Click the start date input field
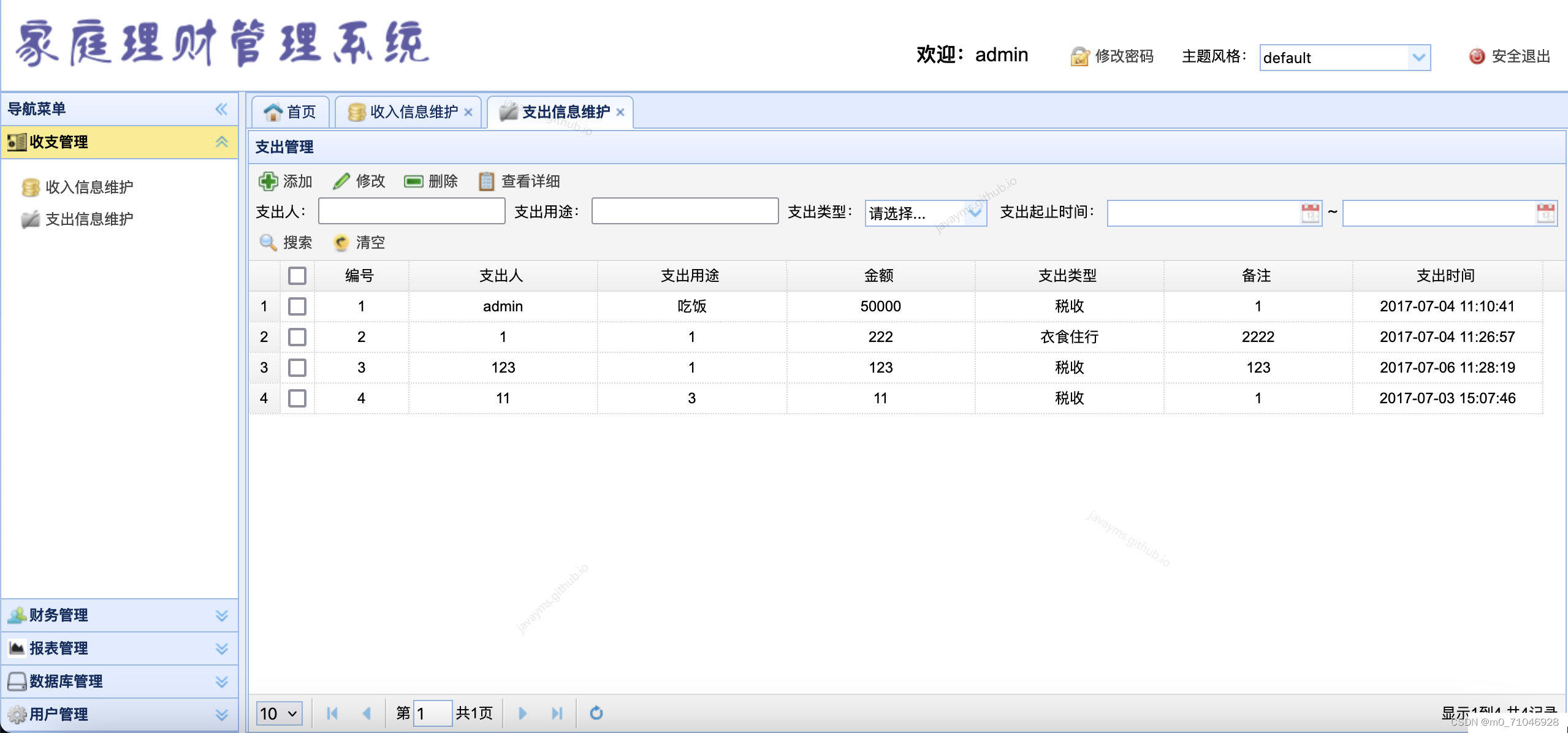Viewport: 1568px width, 733px height. [1203, 213]
